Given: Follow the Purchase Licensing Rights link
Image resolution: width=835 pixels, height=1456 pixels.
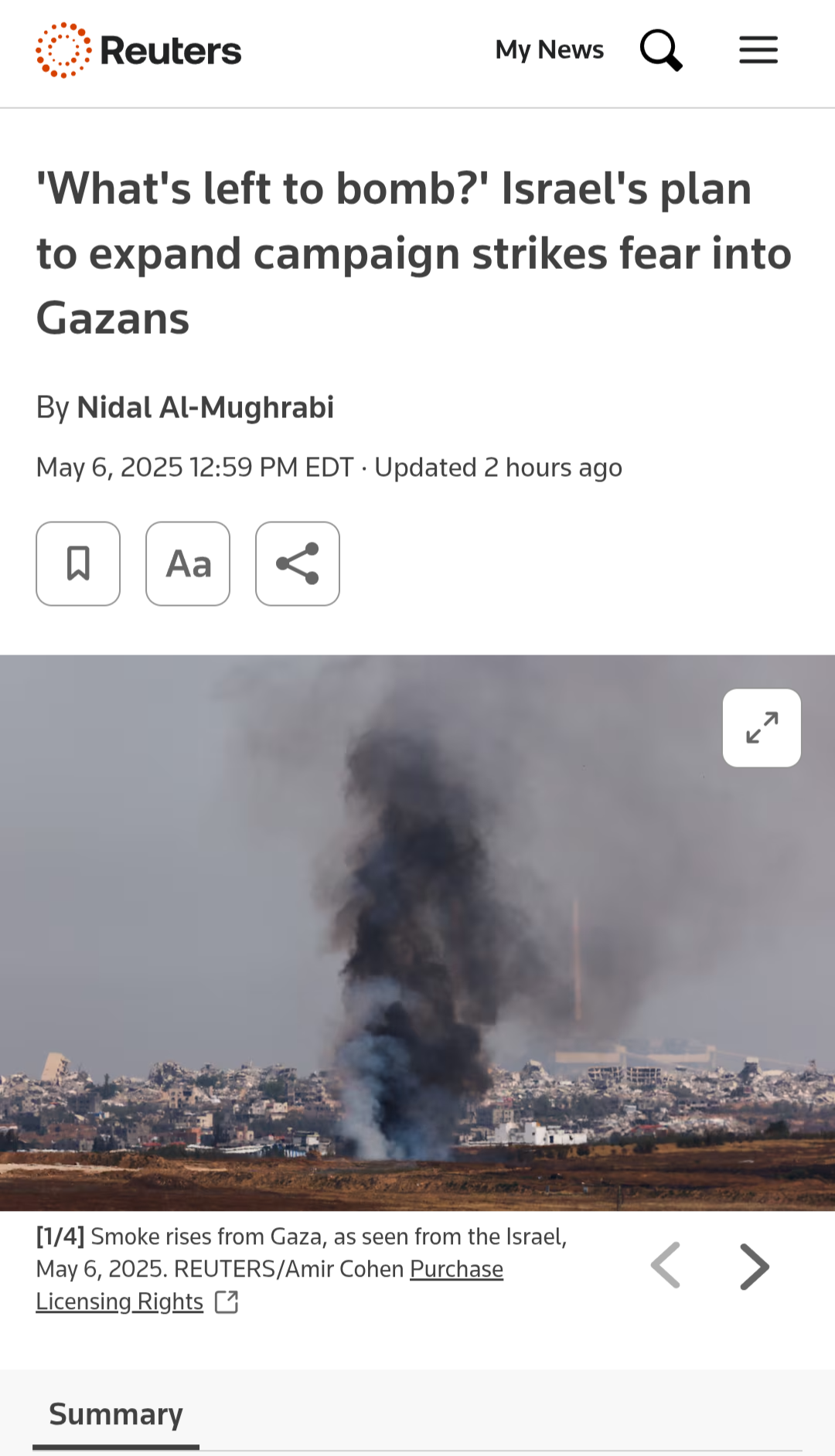Looking at the screenshot, I should pos(270,1285).
